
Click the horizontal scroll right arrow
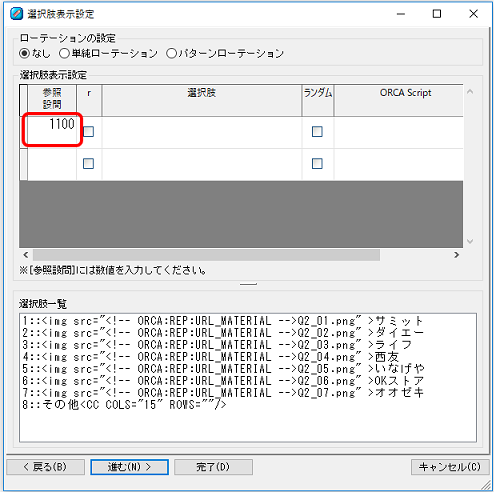point(457,255)
